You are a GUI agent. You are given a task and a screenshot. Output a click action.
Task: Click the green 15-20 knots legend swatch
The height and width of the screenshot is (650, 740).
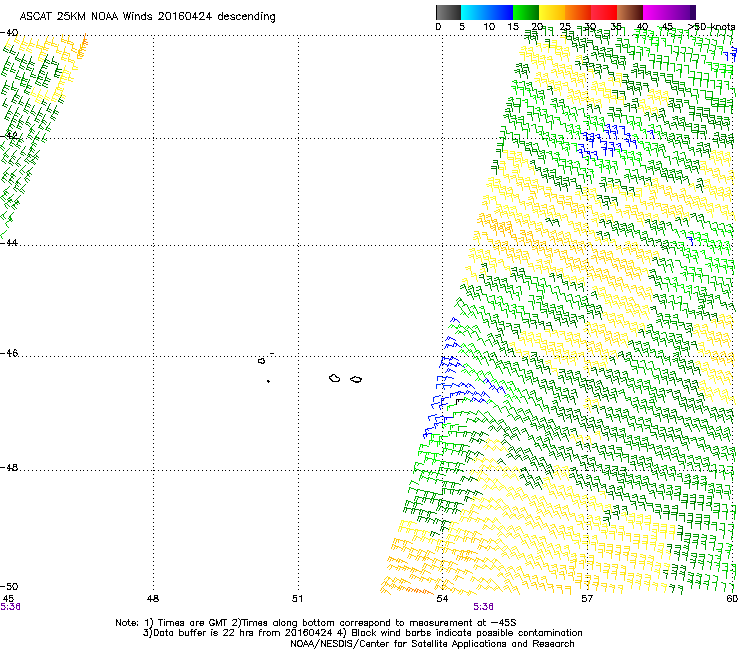tap(526, 12)
